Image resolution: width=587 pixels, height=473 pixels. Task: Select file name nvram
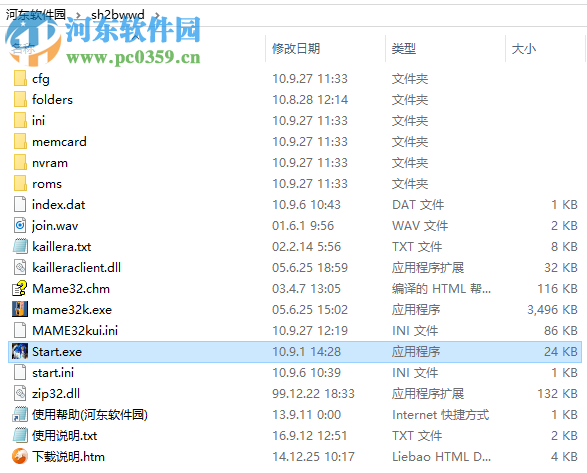click(x=50, y=163)
